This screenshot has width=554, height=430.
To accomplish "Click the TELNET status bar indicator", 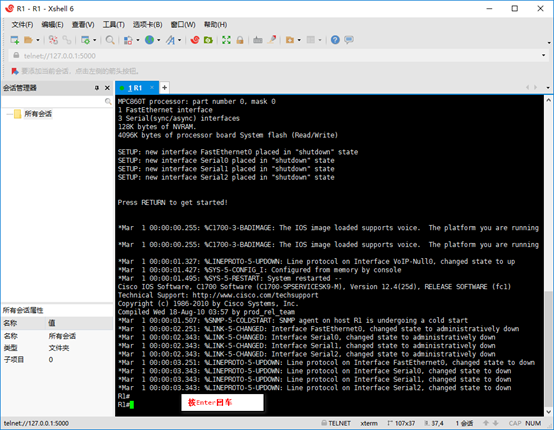I will tap(336, 423).
